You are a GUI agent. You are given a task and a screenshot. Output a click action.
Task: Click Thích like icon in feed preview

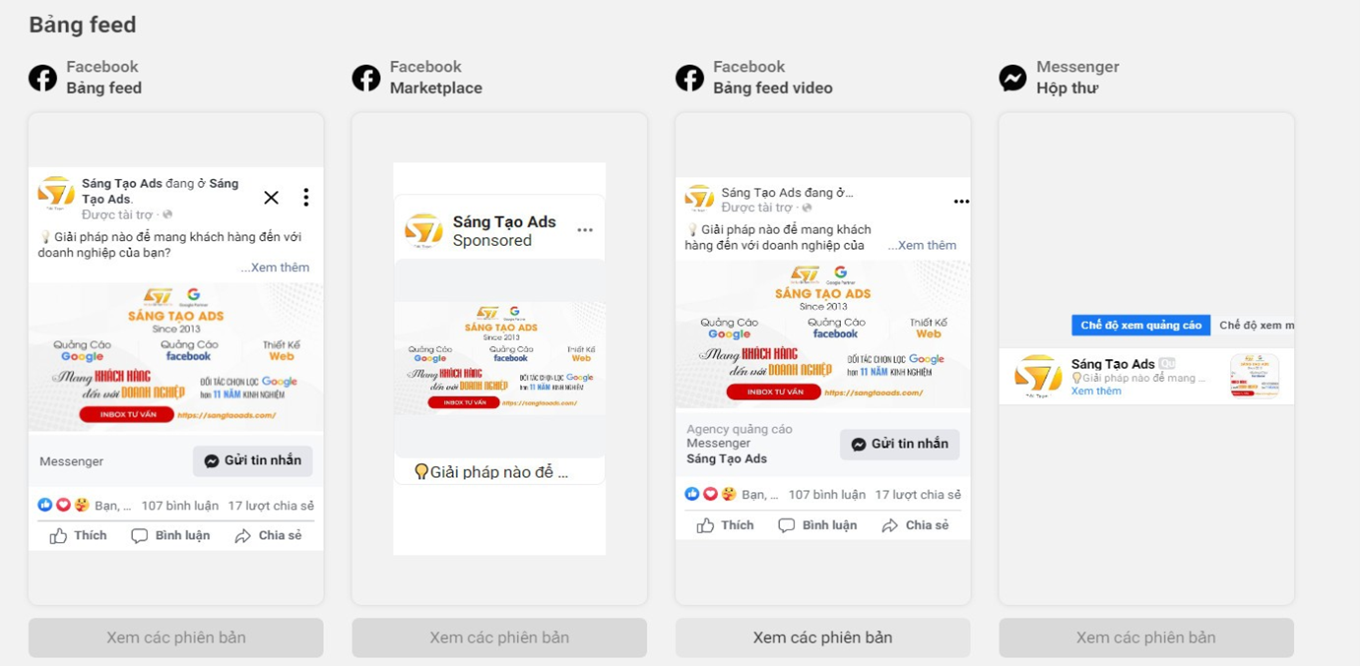[x=59, y=536]
